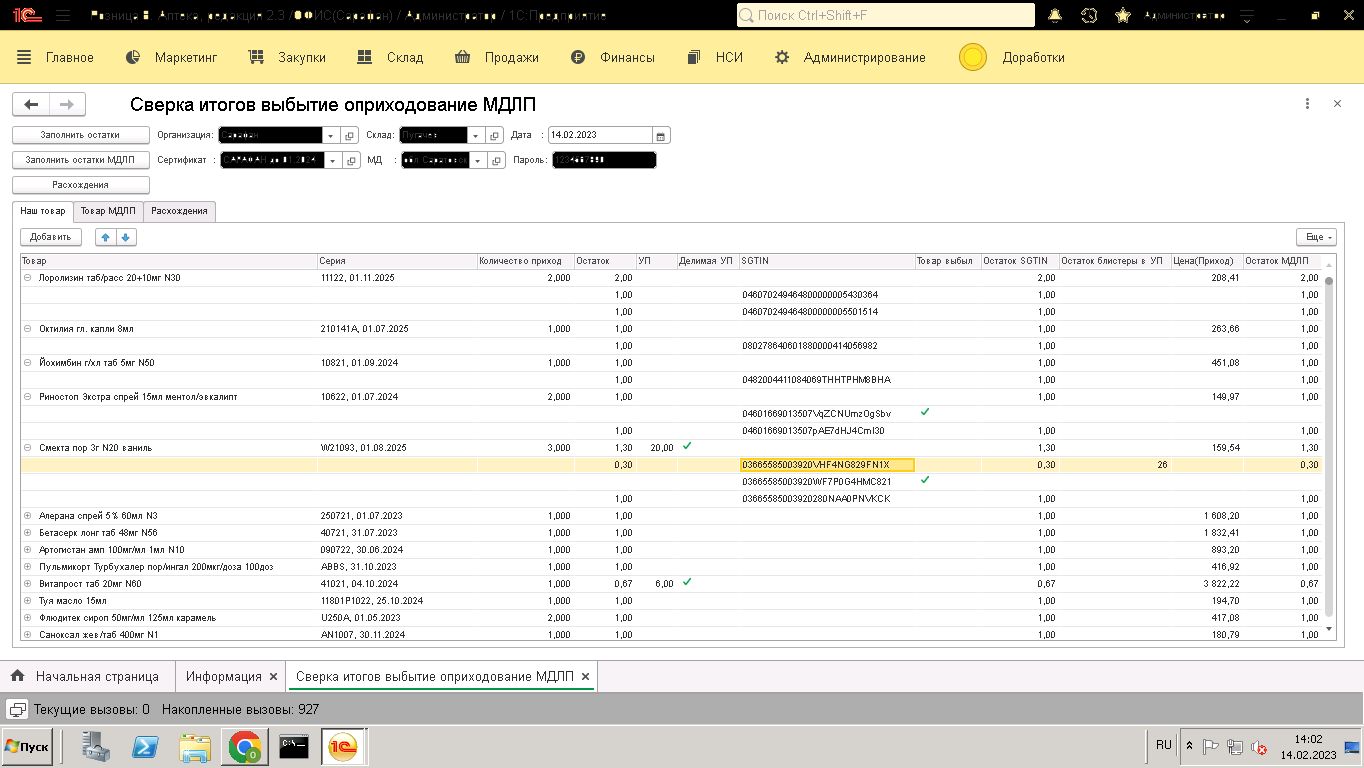The height and width of the screenshot is (768, 1364).
Task: Click the table's scroll-down arrow
Action: (1329, 629)
